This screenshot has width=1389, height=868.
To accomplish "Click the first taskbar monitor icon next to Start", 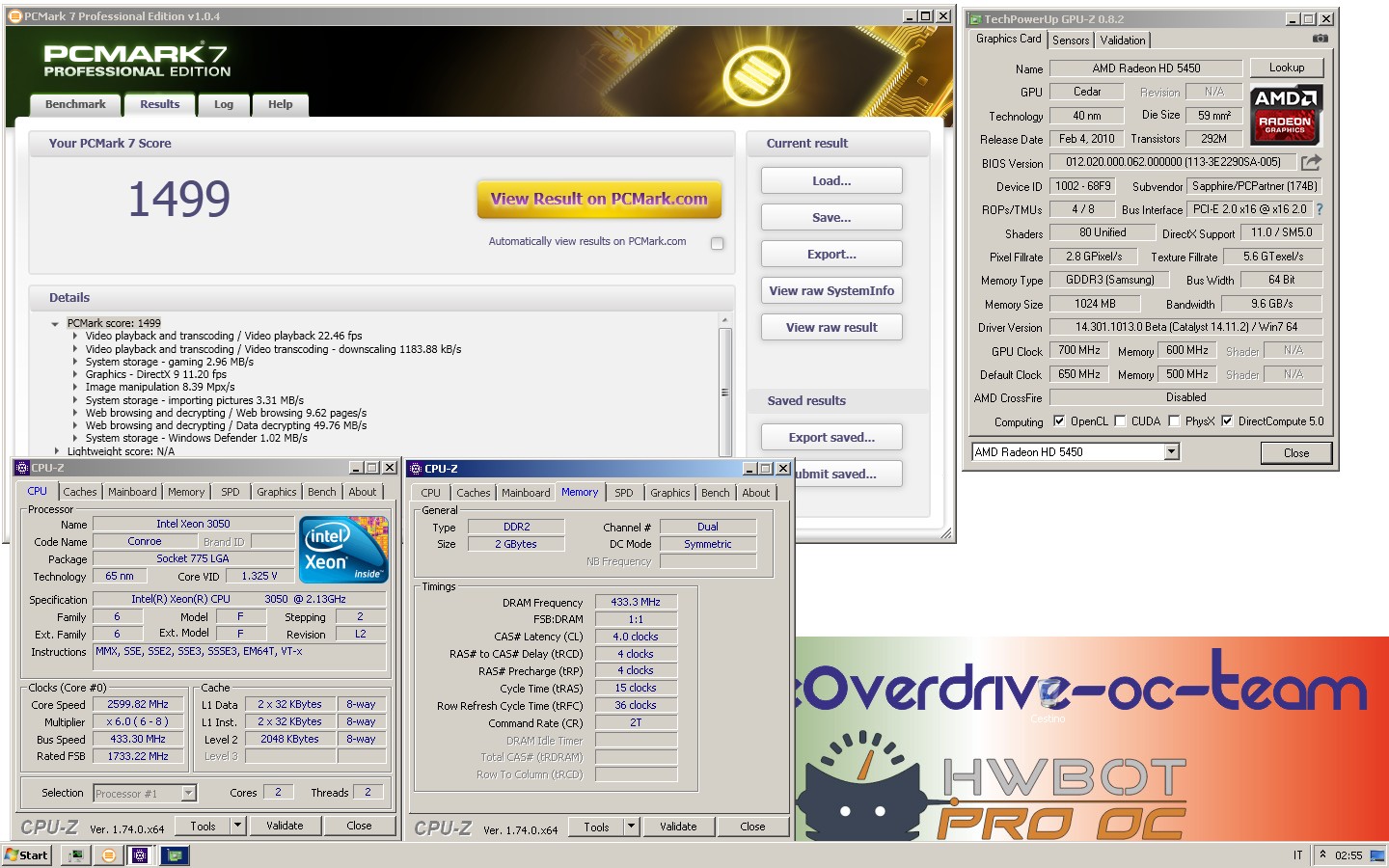I will point(75,855).
